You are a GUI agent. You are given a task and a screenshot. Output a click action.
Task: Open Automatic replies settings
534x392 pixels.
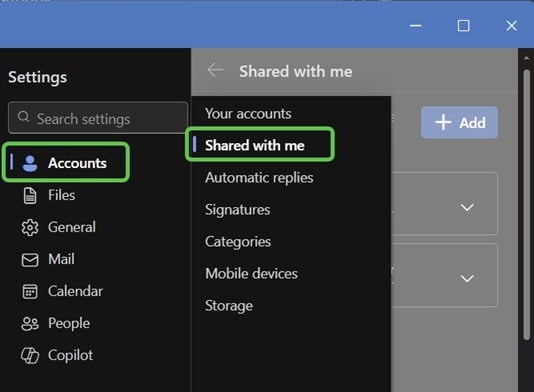259,178
